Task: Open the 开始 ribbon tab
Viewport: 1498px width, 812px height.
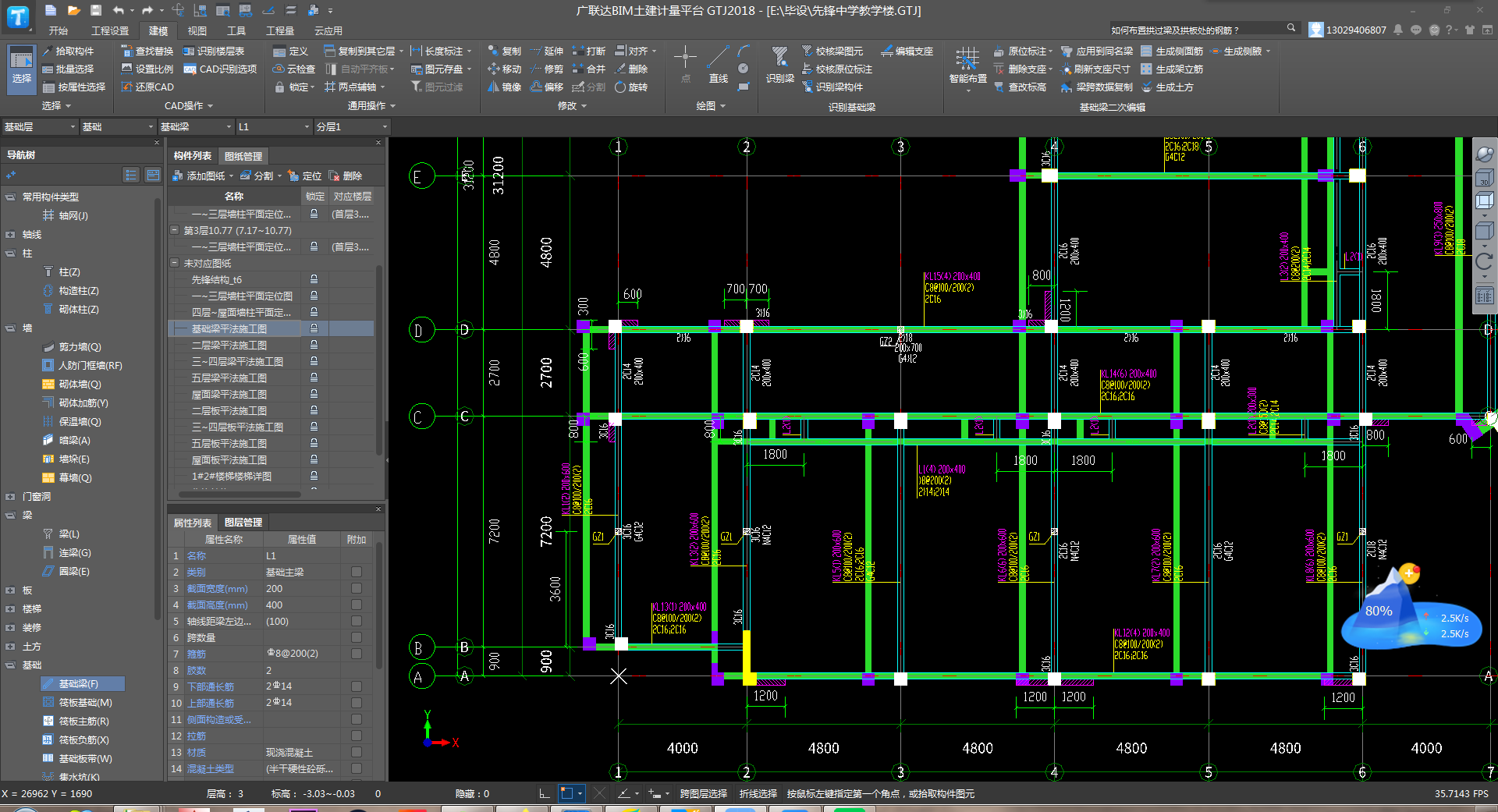Action: [59, 30]
